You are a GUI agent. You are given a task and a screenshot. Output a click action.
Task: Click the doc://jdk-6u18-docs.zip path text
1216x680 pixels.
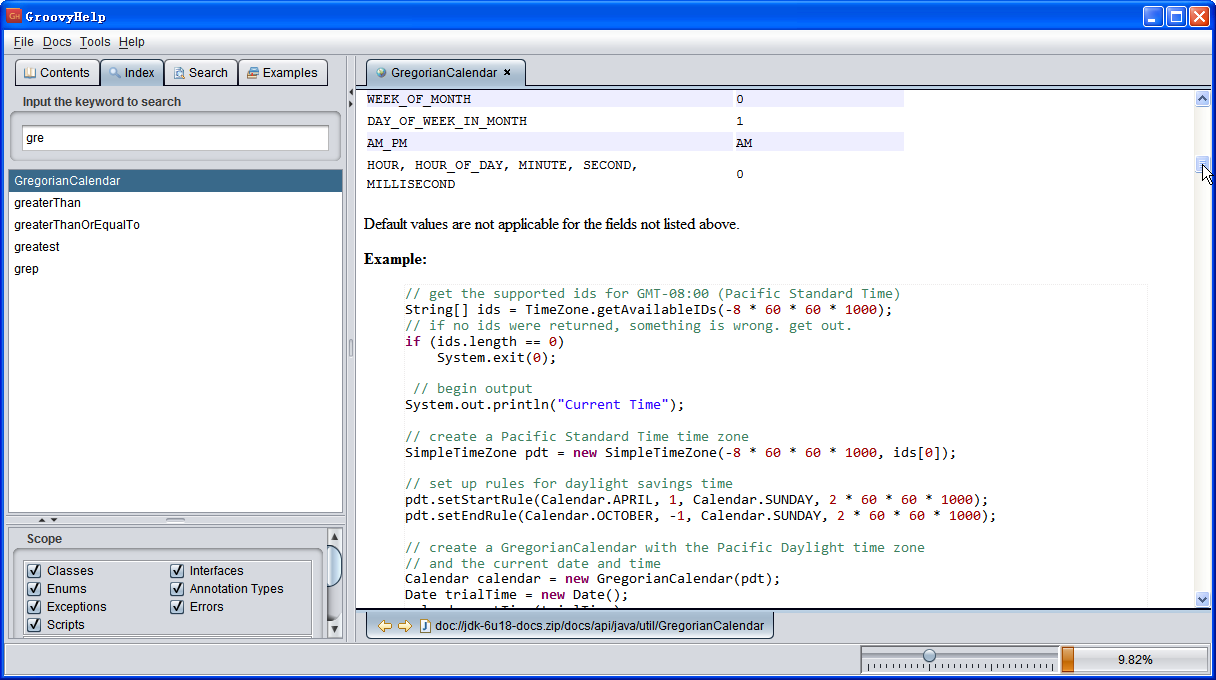[x=600, y=626]
